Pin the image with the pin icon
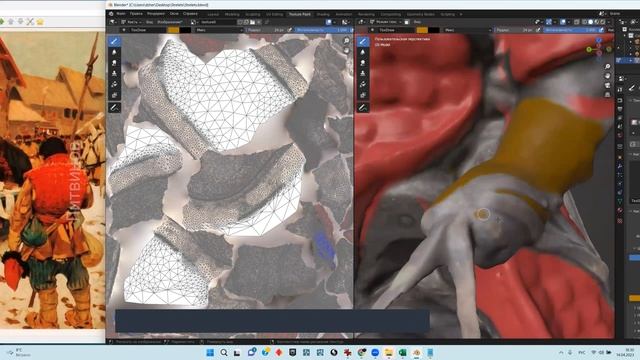The height and width of the screenshot is (360, 640). 267,22
